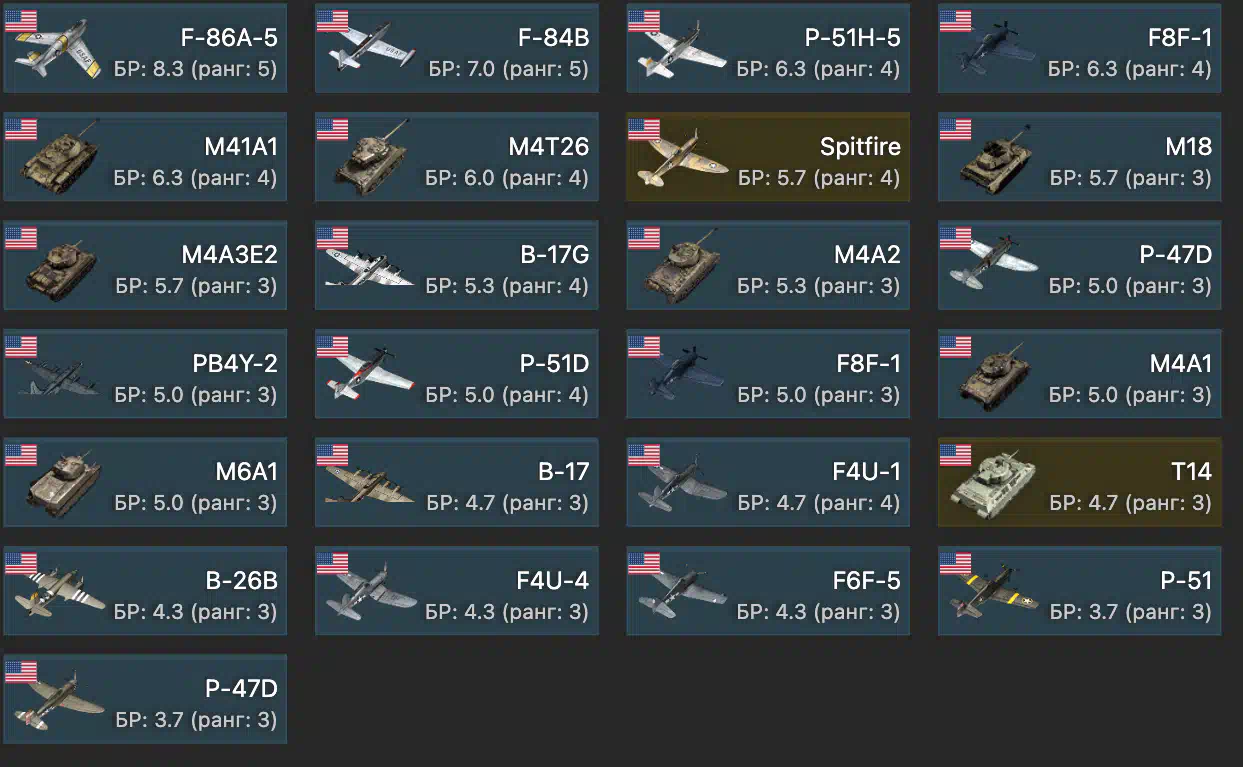Screen dimensions: 1243x767
Task: Open the highlighted Spitfire vehicle card
Action: pyautogui.click(x=768, y=157)
